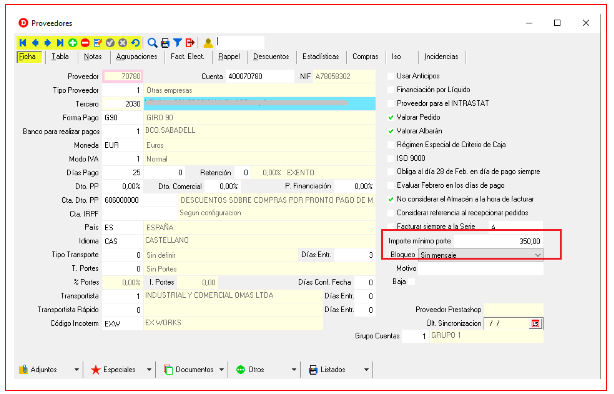
Task: Toggle the Baja checkbox
Action: pyautogui.click(x=411, y=282)
